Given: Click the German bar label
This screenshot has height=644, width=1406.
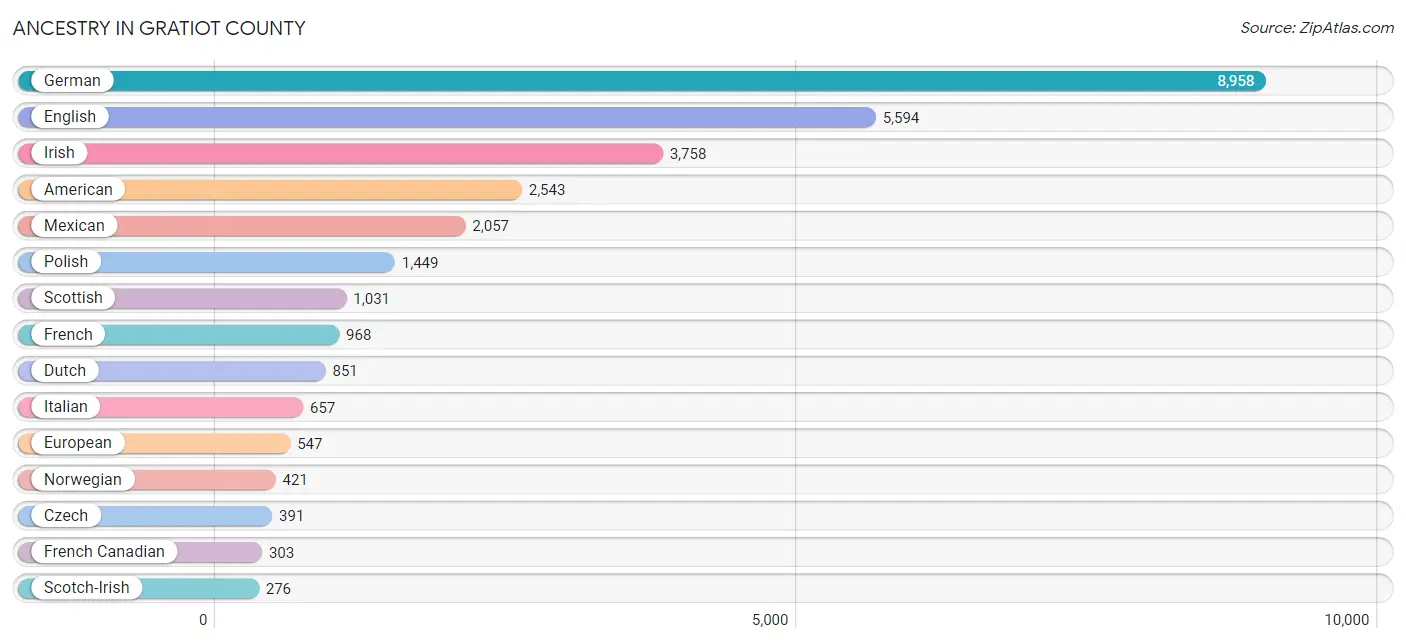Looking at the screenshot, I should (72, 81).
